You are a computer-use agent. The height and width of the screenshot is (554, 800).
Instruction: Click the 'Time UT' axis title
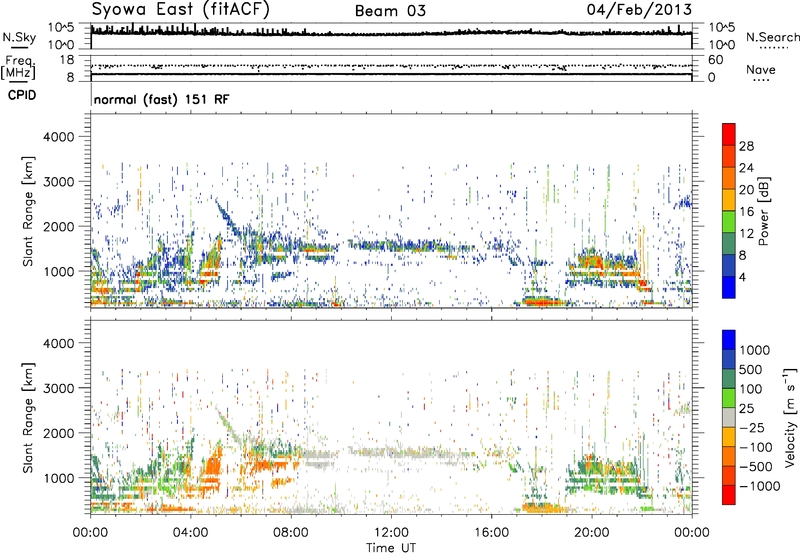(391, 547)
